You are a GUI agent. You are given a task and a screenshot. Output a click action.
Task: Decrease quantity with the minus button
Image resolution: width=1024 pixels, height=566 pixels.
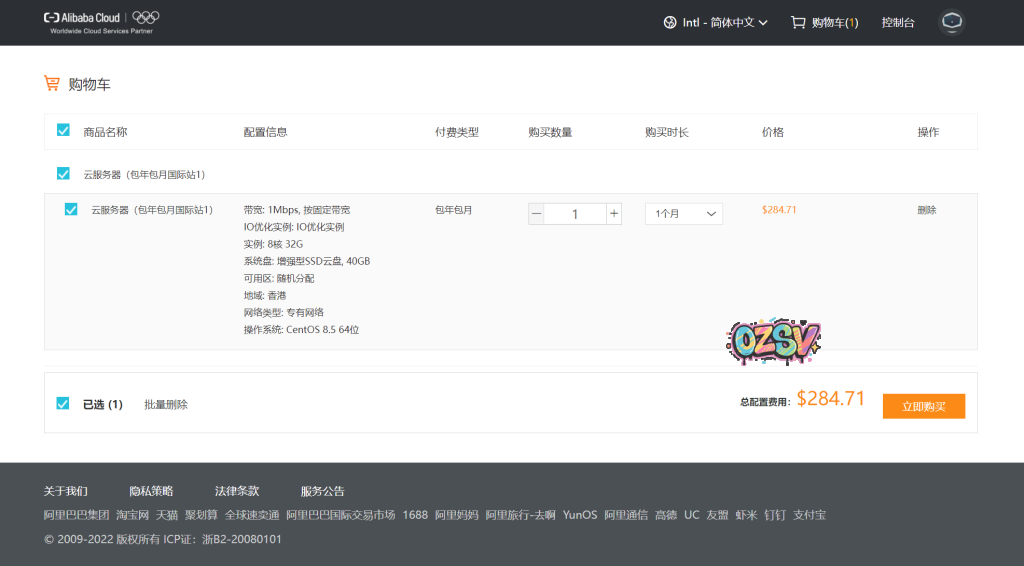click(537, 214)
